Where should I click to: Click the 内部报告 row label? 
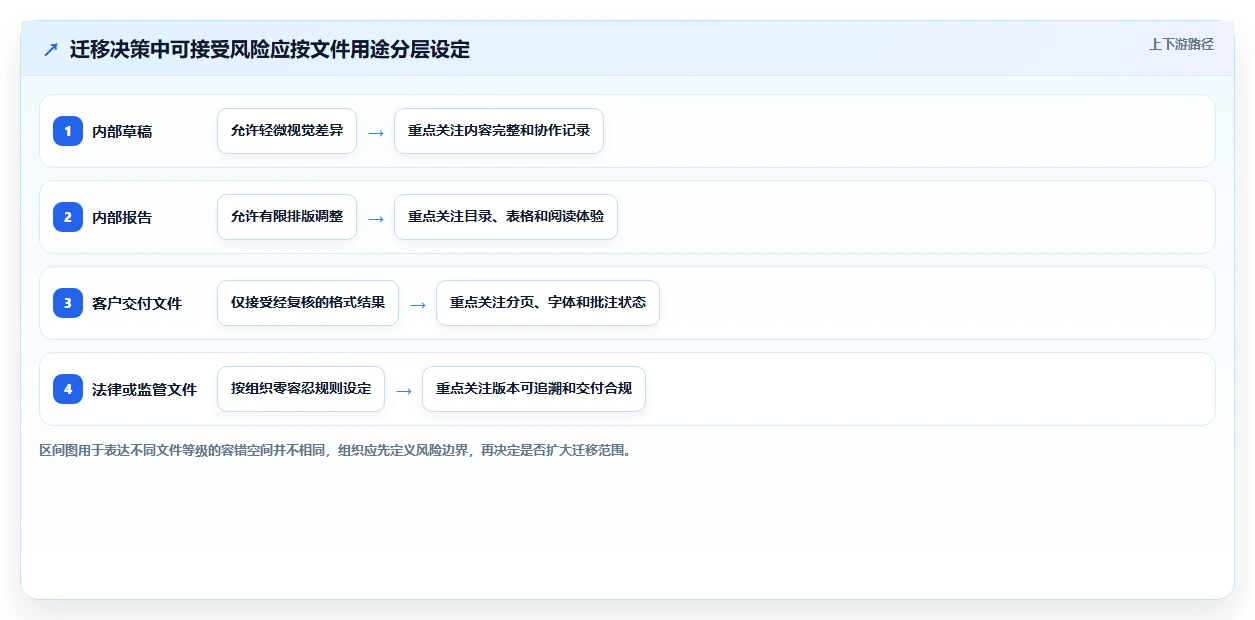tap(122, 217)
